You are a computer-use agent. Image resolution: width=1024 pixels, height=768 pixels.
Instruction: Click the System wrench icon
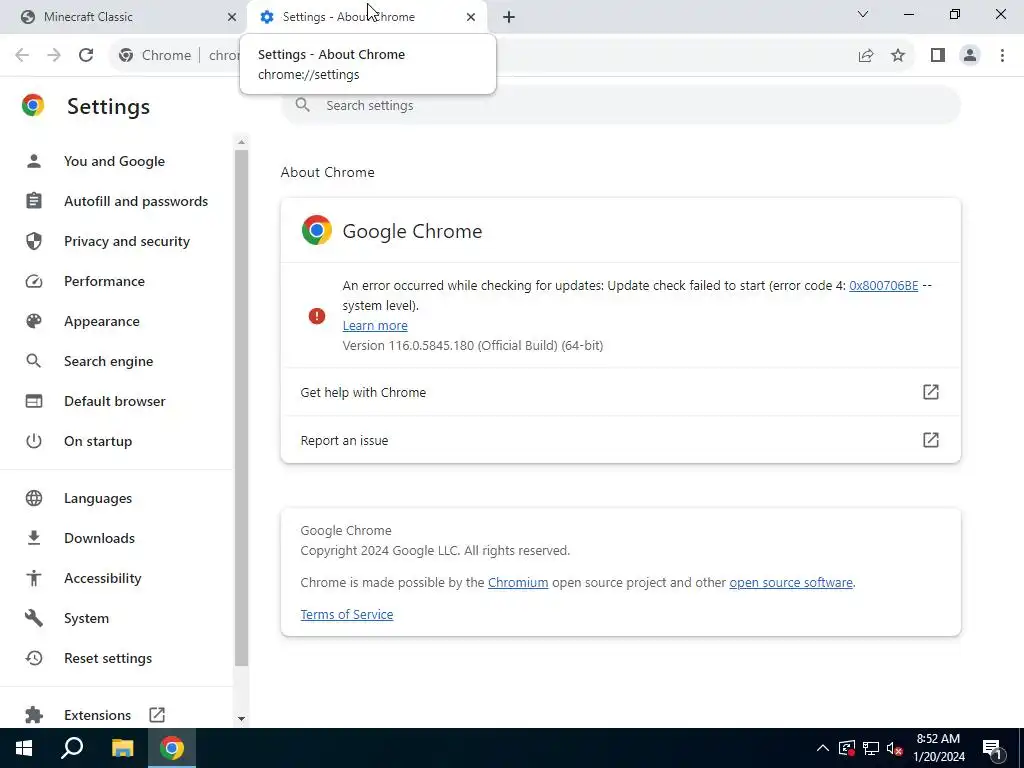click(x=34, y=618)
